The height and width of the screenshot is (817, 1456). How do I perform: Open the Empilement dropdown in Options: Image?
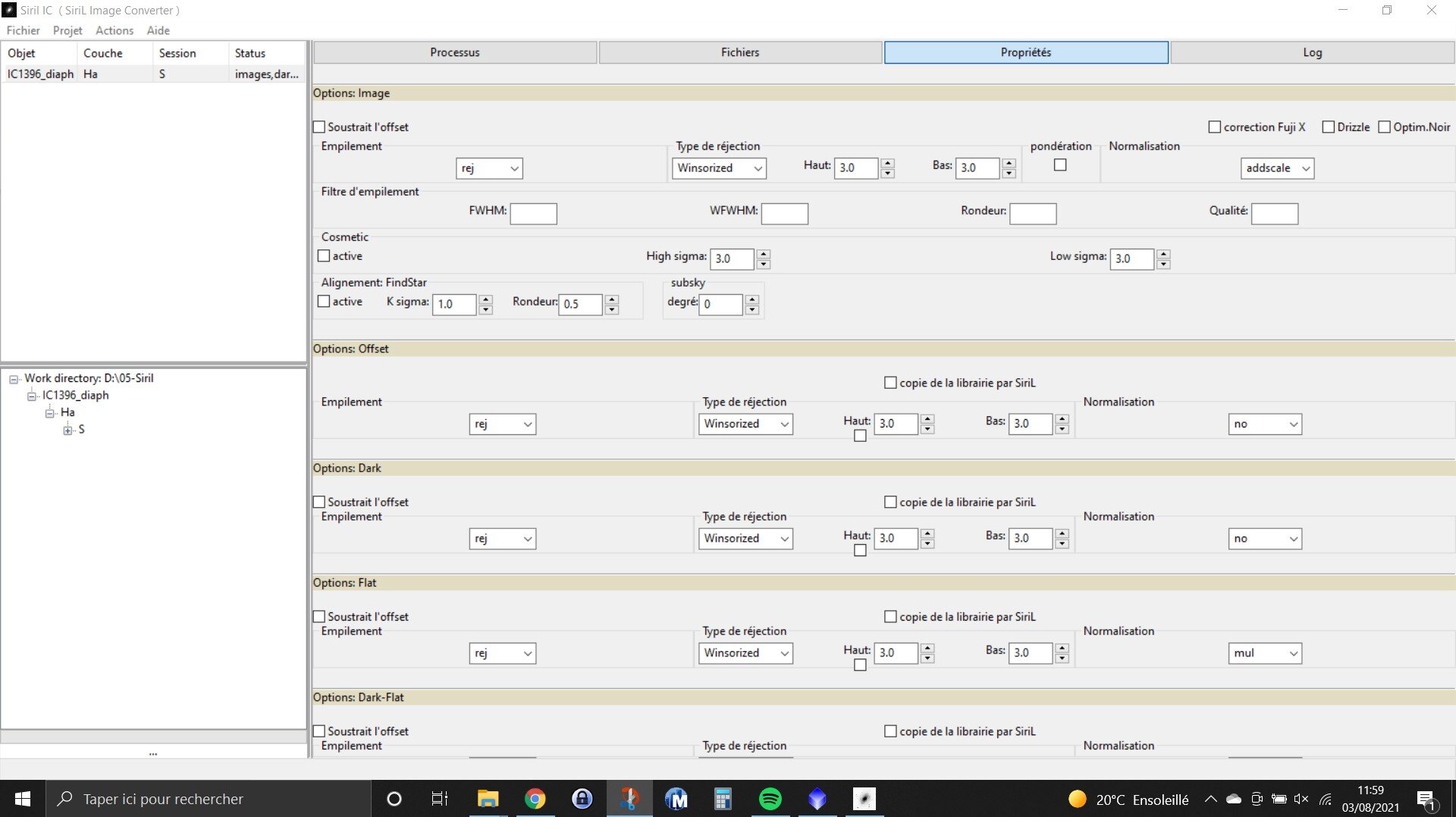click(x=489, y=168)
